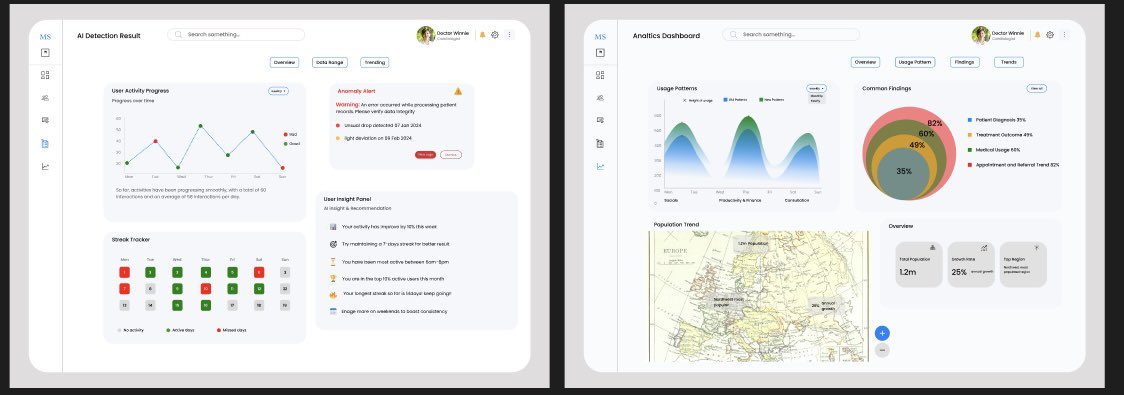Open monitor icon in AI Detection sidebar
This screenshot has width=1124, height=395.
click(x=45, y=120)
